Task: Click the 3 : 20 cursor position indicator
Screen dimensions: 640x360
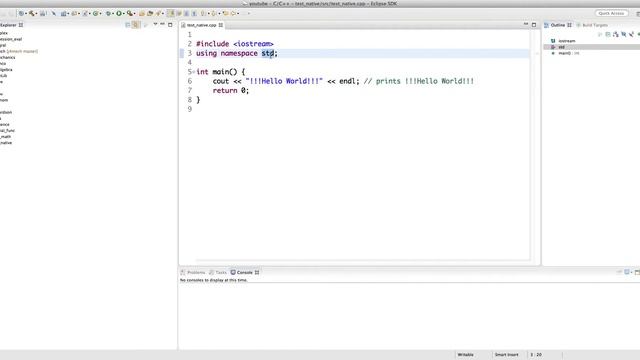Action: [x=536, y=355]
